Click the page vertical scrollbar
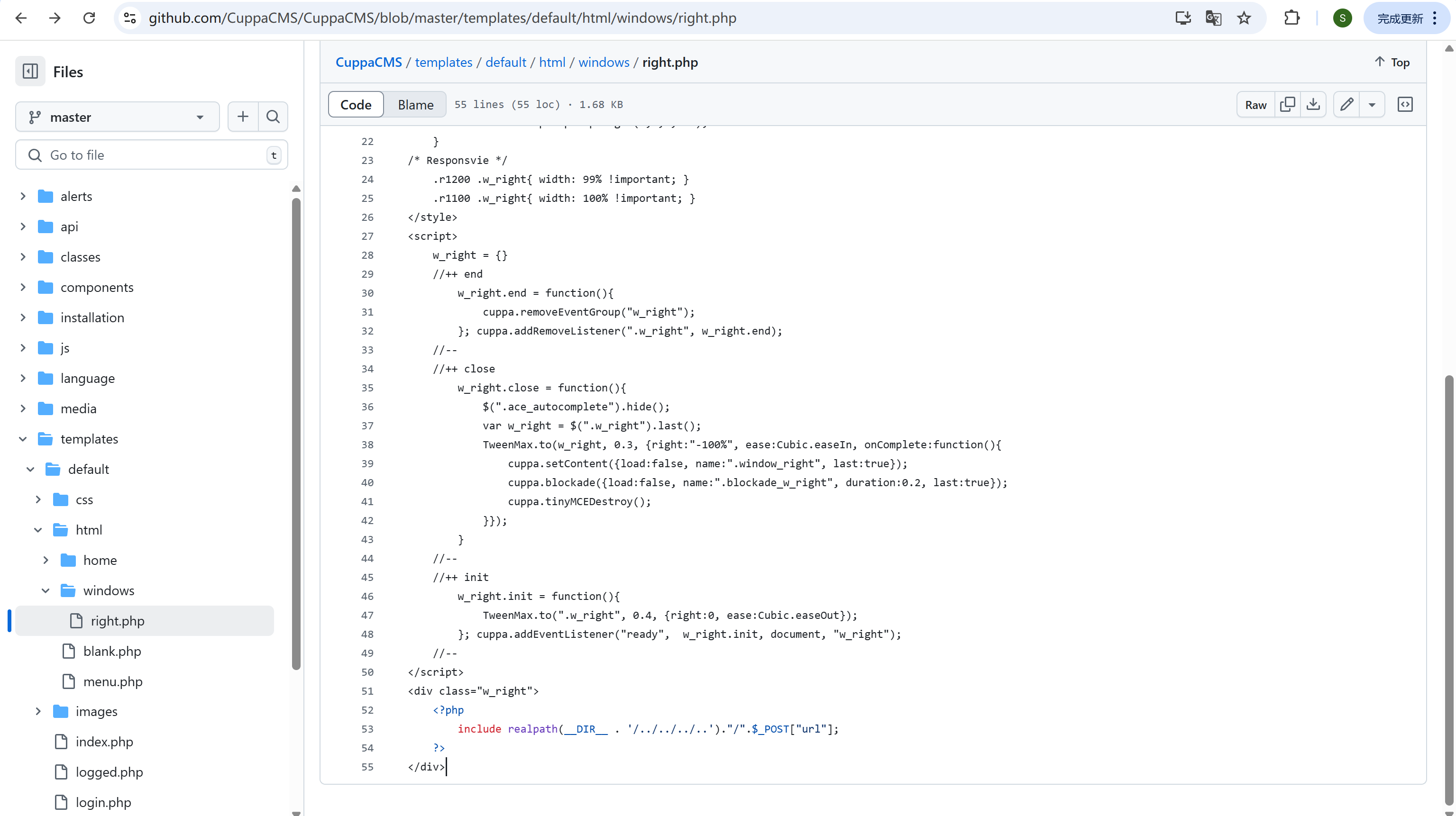The image size is (1456, 816). 1449,590
